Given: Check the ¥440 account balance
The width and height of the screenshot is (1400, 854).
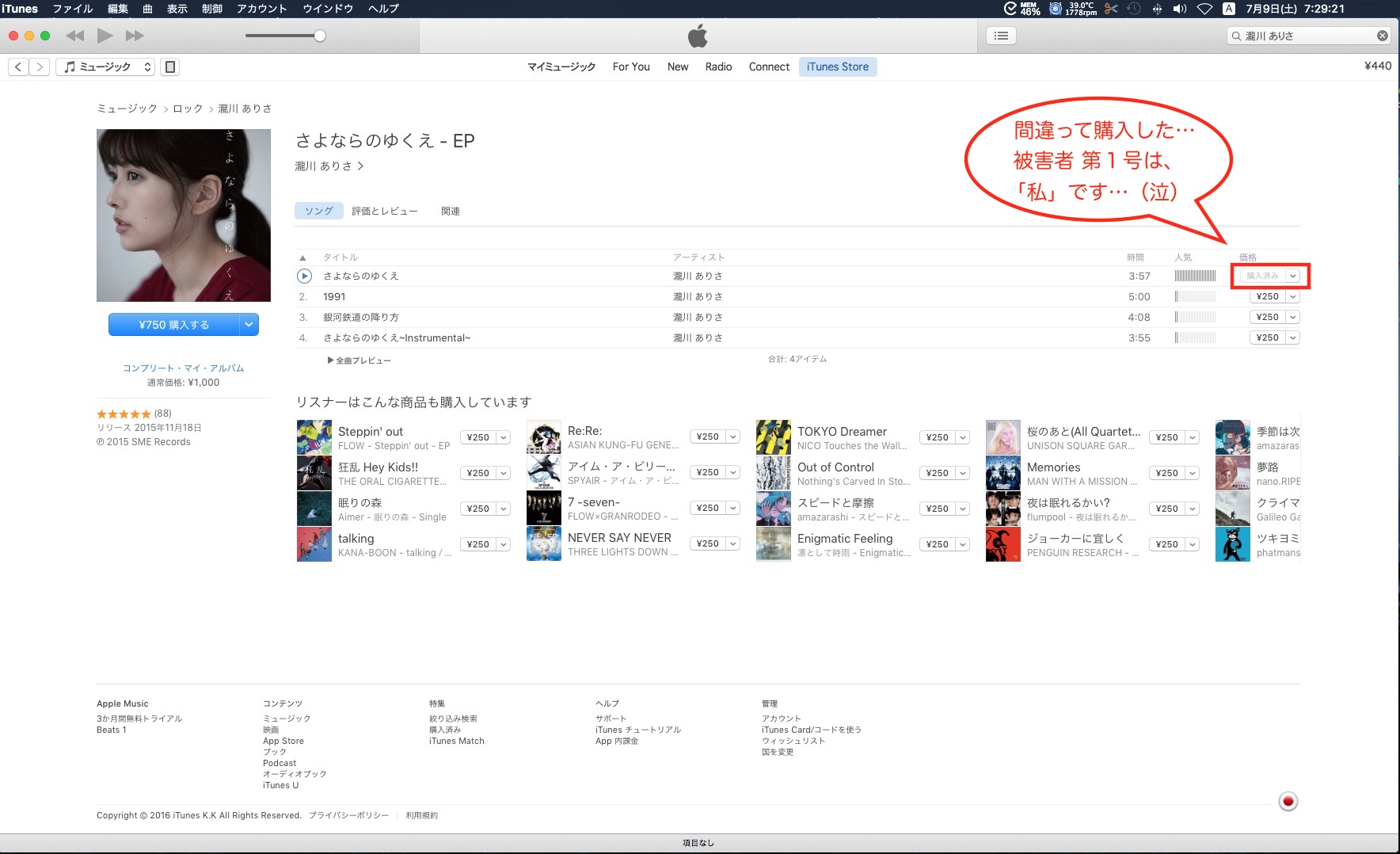Looking at the screenshot, I should tap(1378, 66).
